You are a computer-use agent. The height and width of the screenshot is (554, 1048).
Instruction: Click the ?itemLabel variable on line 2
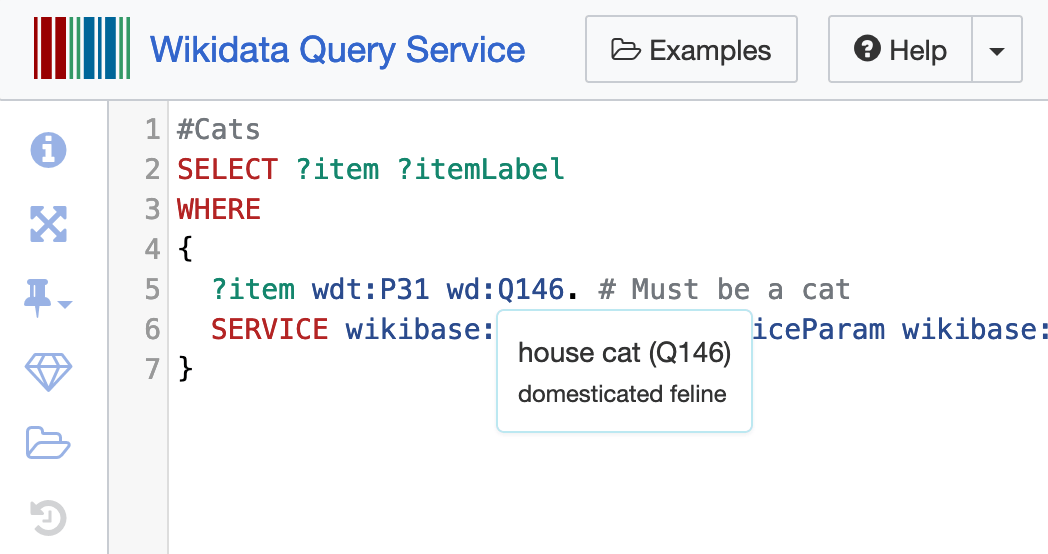(481, 169)
